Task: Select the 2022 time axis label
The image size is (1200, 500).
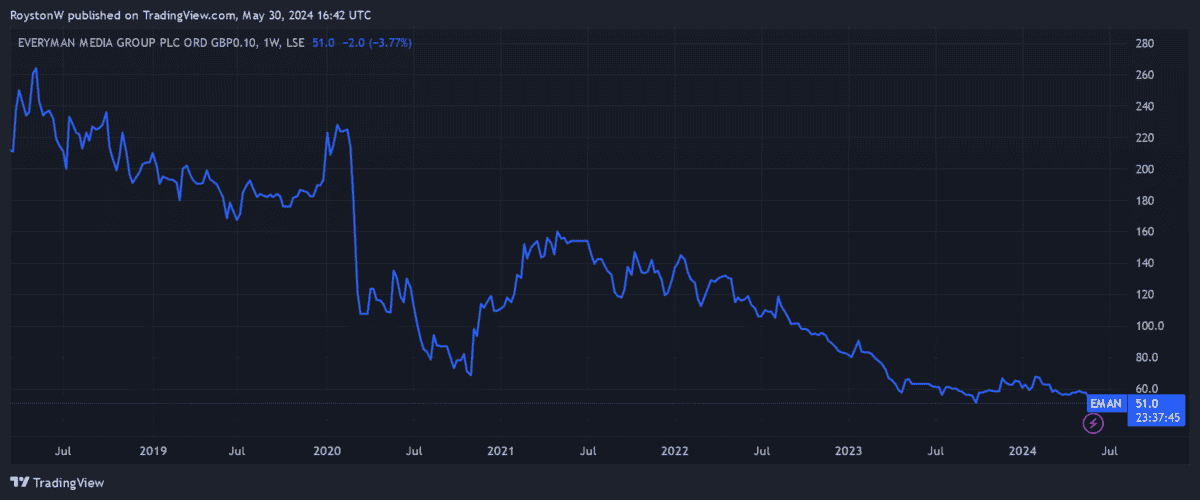Action: [x=675, y=451]
